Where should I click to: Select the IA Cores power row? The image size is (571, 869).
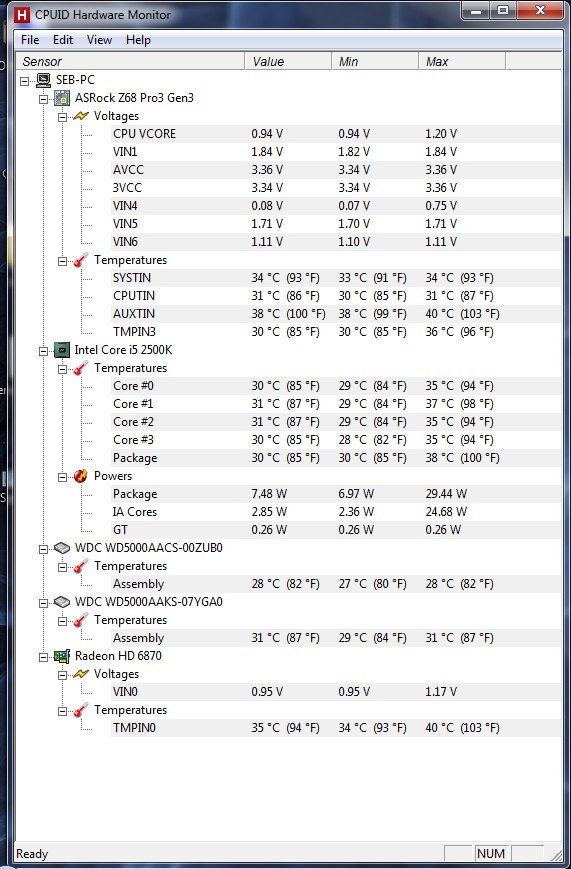point(335,512)
